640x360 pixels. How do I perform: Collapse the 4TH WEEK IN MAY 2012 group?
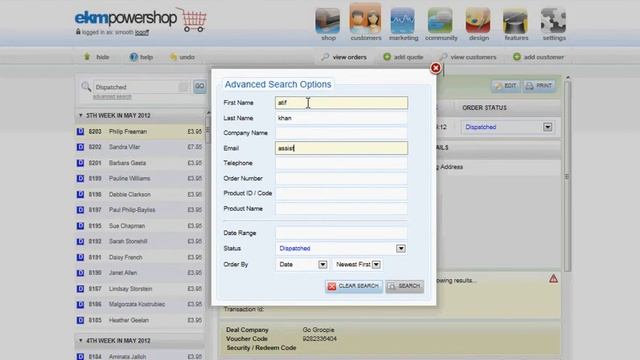pos(80,340)
